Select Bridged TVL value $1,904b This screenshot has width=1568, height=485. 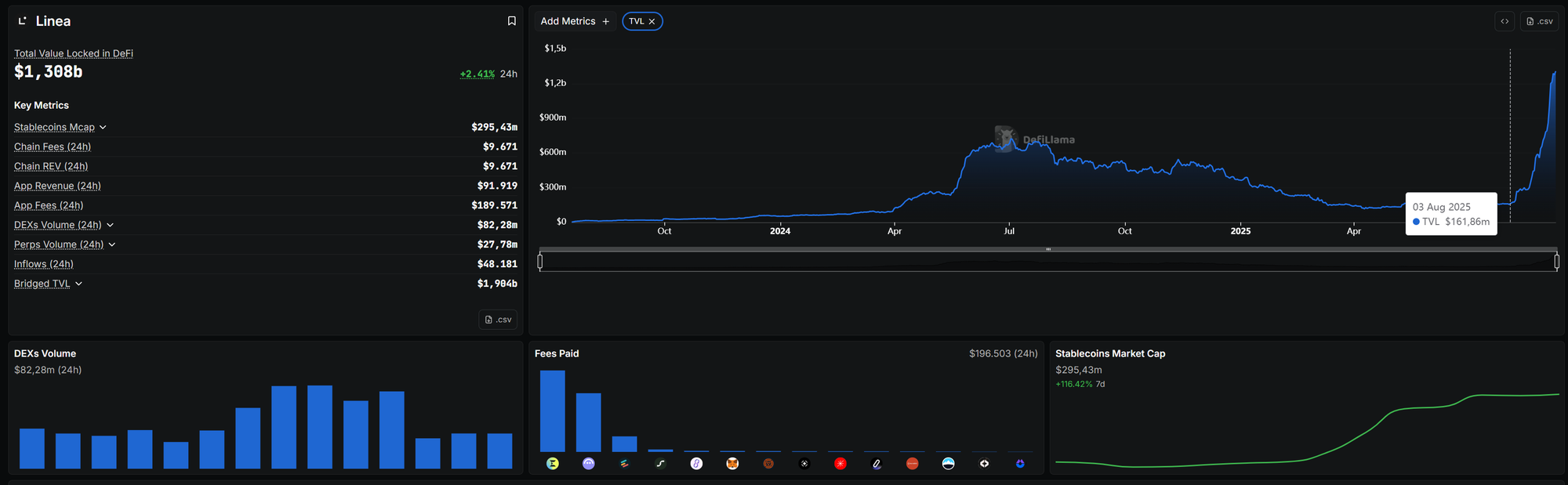pos(497,284)
